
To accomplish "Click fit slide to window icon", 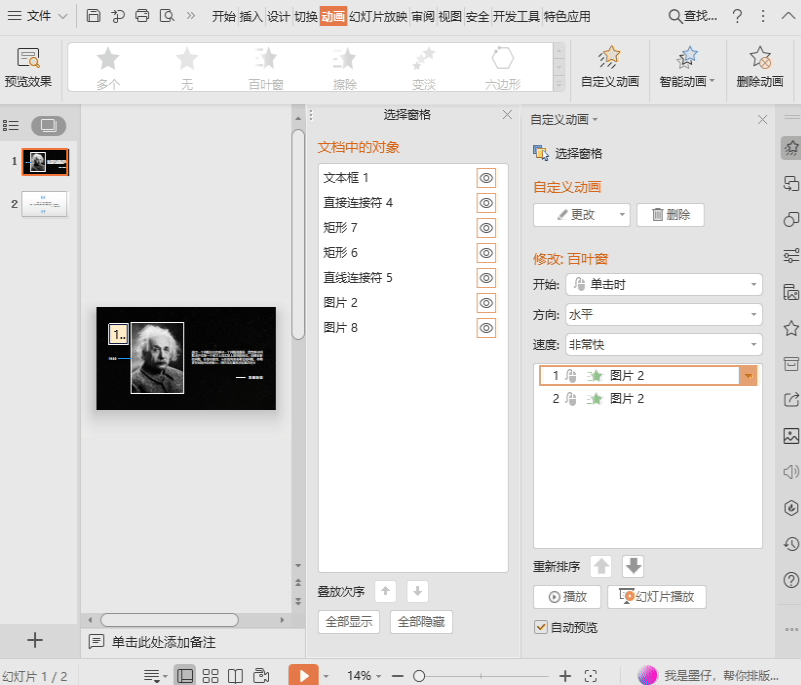I will (x=591, y=676).
